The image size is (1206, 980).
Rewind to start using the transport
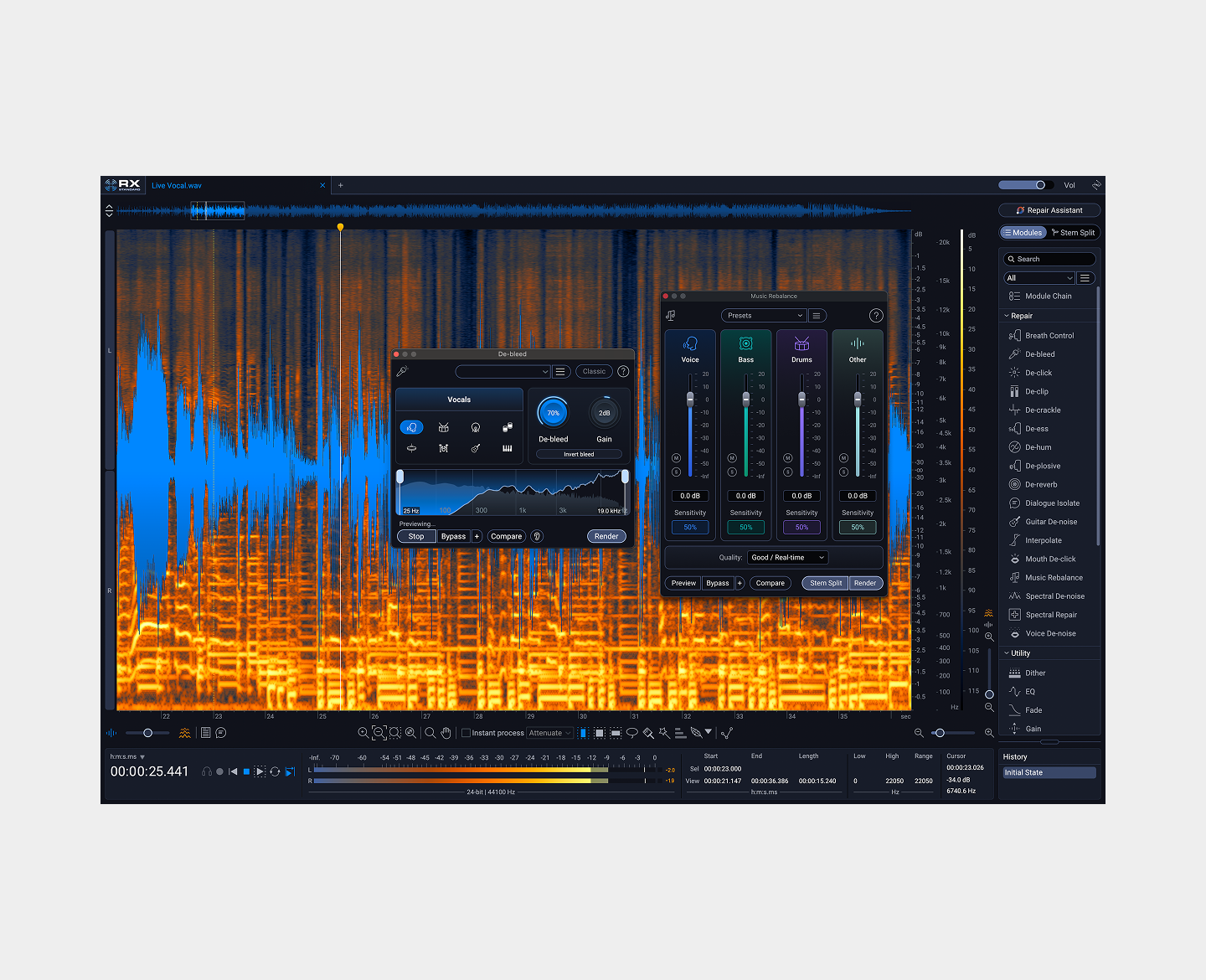[233, 771]
